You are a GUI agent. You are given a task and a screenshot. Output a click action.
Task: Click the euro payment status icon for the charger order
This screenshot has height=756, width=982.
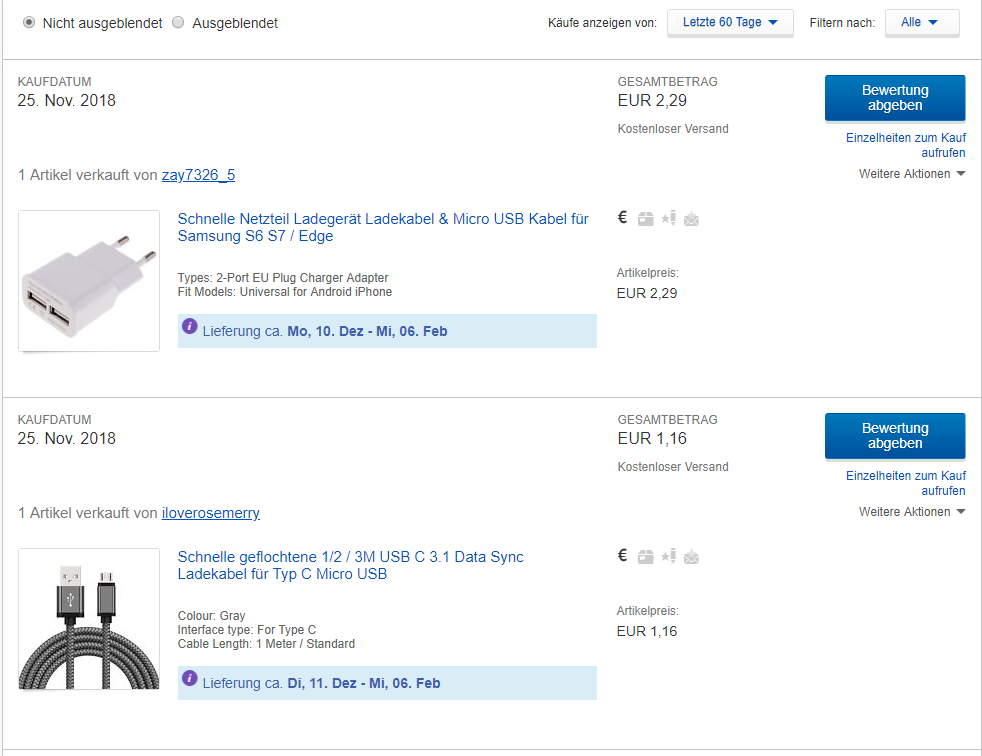(622, 217)
